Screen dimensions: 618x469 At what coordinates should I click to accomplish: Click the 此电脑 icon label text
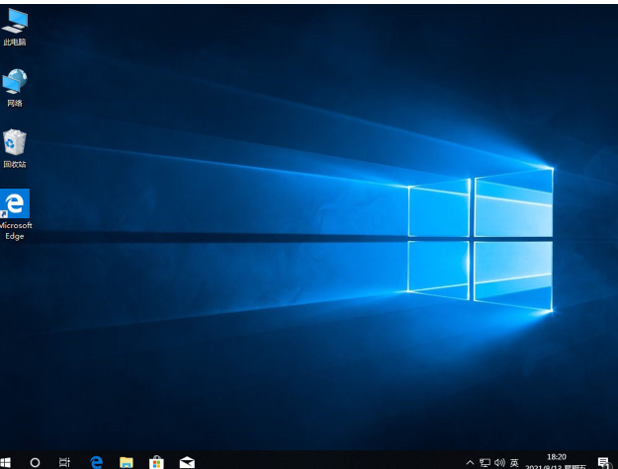[x=15, y=42]
